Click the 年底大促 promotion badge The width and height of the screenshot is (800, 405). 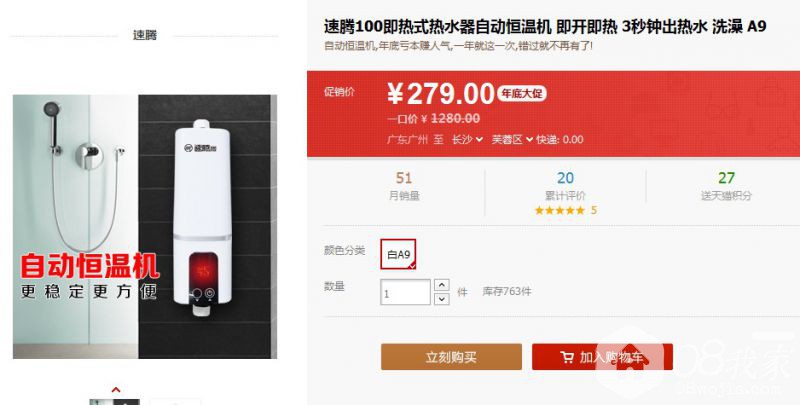tap(522, 94)
